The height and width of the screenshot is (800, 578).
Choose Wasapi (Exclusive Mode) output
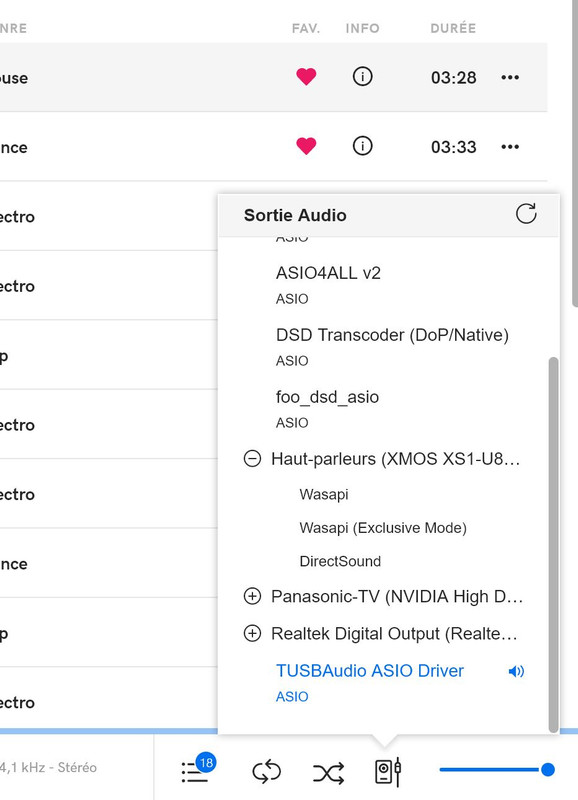(383, 528)
